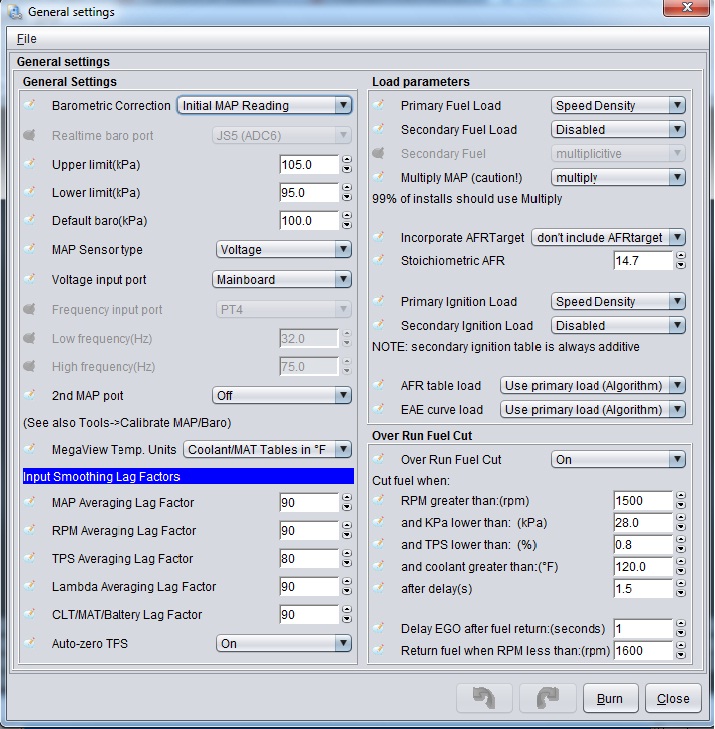Click the help icon beside Voltage input port

pyautogui.click(x=30, y=279)
